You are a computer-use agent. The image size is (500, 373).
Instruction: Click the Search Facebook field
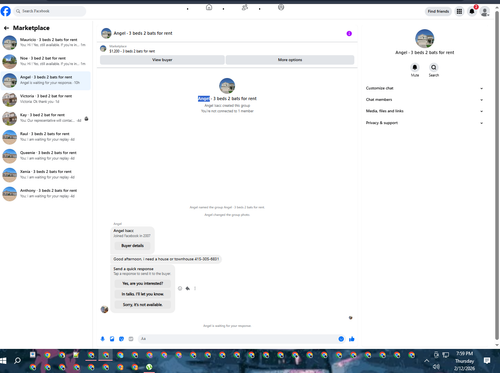point(50,11)
